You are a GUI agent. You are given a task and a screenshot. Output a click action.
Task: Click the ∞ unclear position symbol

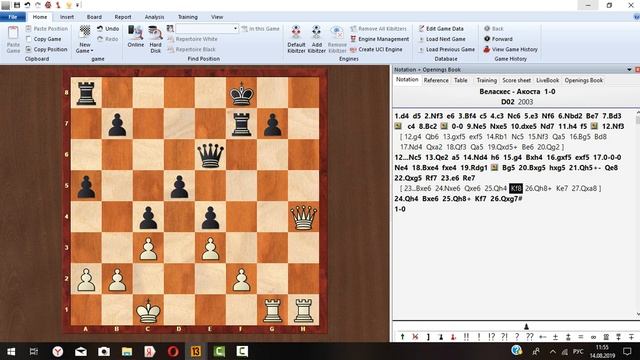tap(593, 337)
